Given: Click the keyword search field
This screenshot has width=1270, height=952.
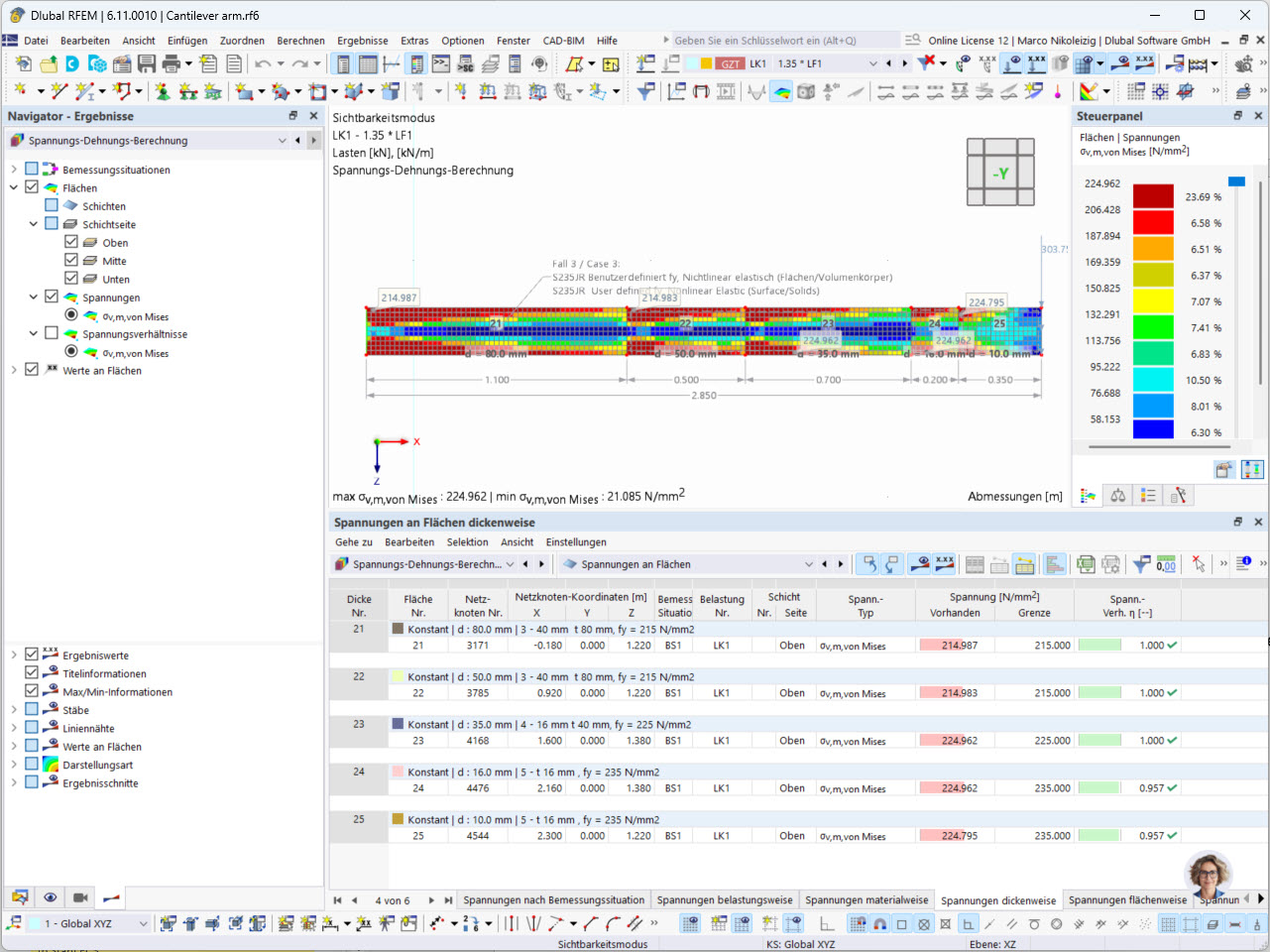Looking at the screenshot, I should coord(785,41).
